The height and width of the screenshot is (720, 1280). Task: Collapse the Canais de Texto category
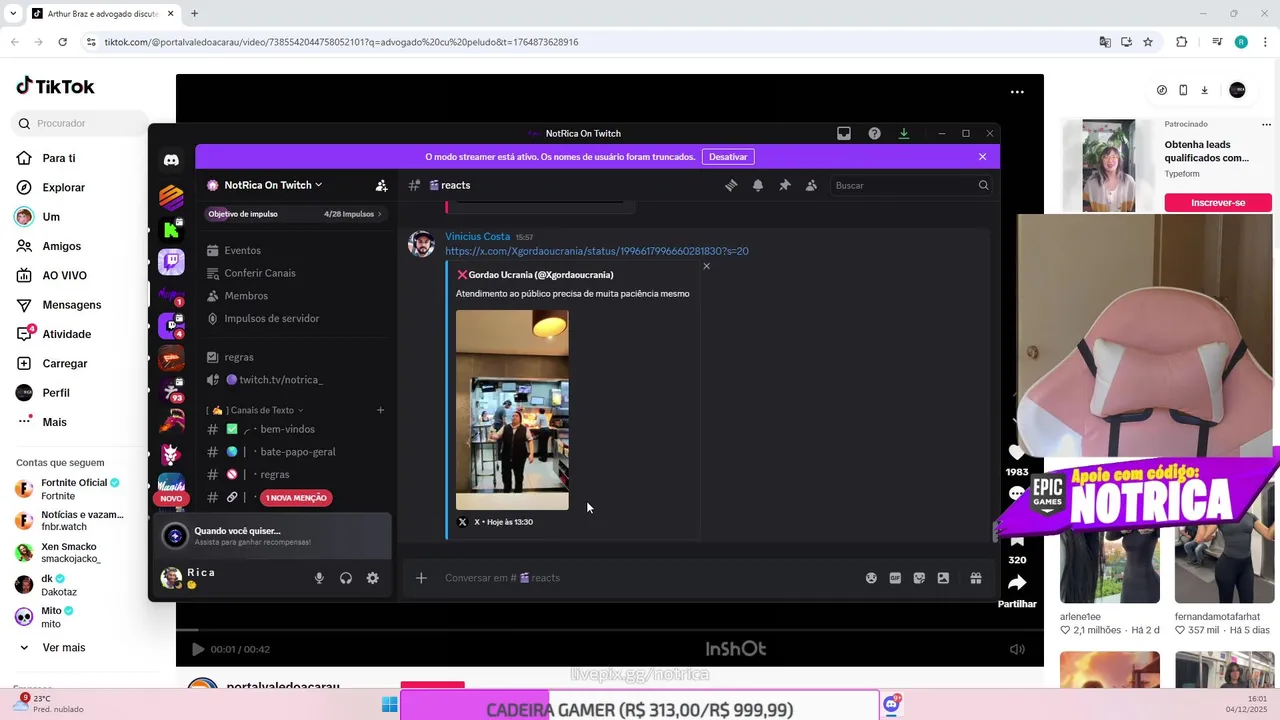255,410
